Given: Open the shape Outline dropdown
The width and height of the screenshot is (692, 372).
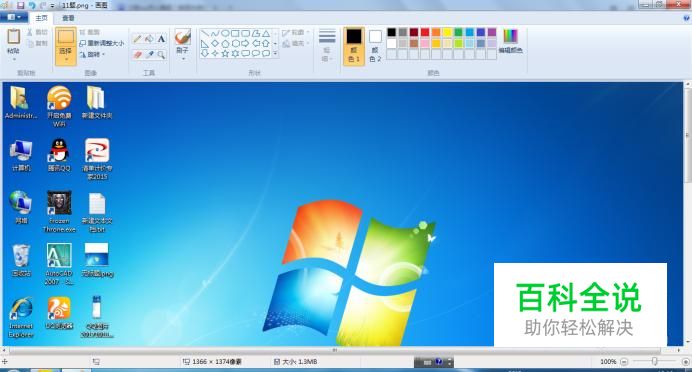Looking at the screenshot, I should click(x=295, y=33).
